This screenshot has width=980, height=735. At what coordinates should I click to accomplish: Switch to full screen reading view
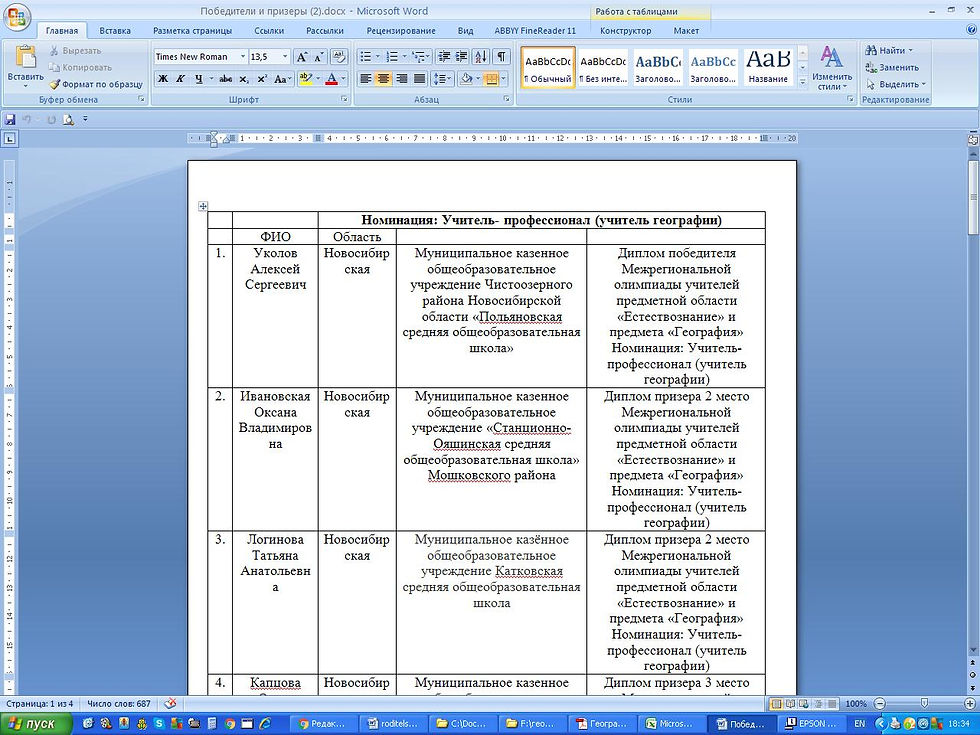[x=790, y=704]
